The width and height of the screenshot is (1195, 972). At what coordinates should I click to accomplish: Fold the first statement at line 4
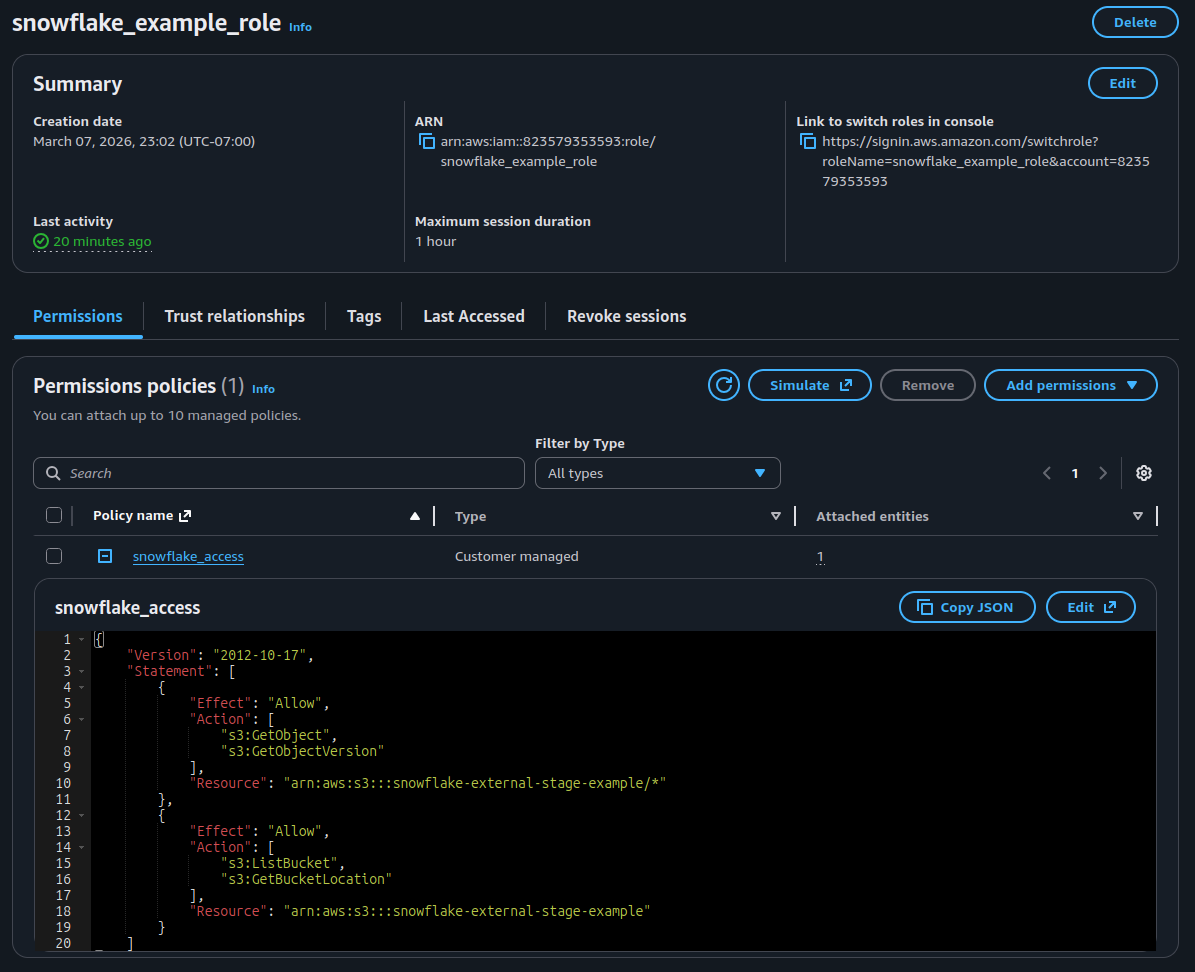coord(82,688)
